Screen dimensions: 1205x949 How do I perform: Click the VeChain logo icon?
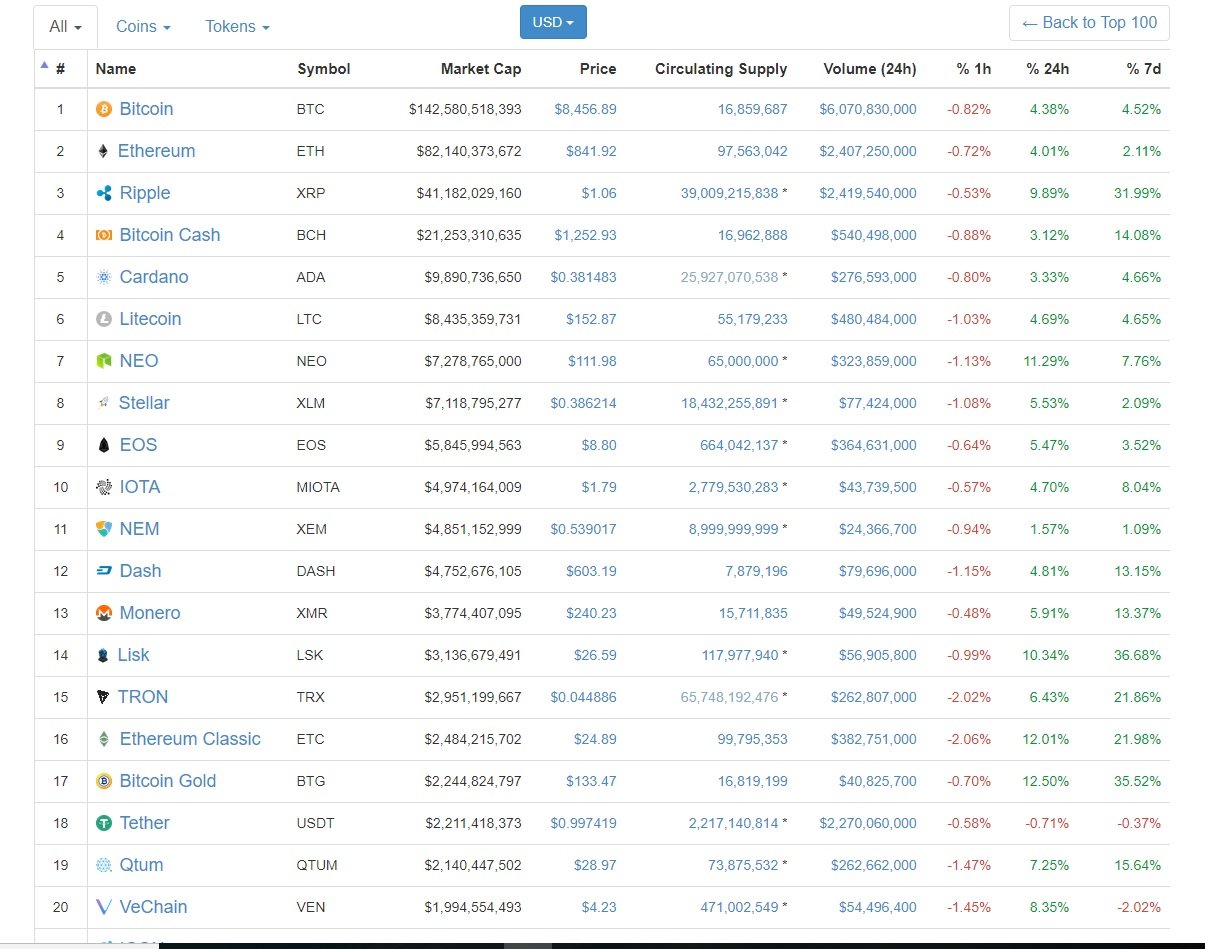[x=104, y=907]
